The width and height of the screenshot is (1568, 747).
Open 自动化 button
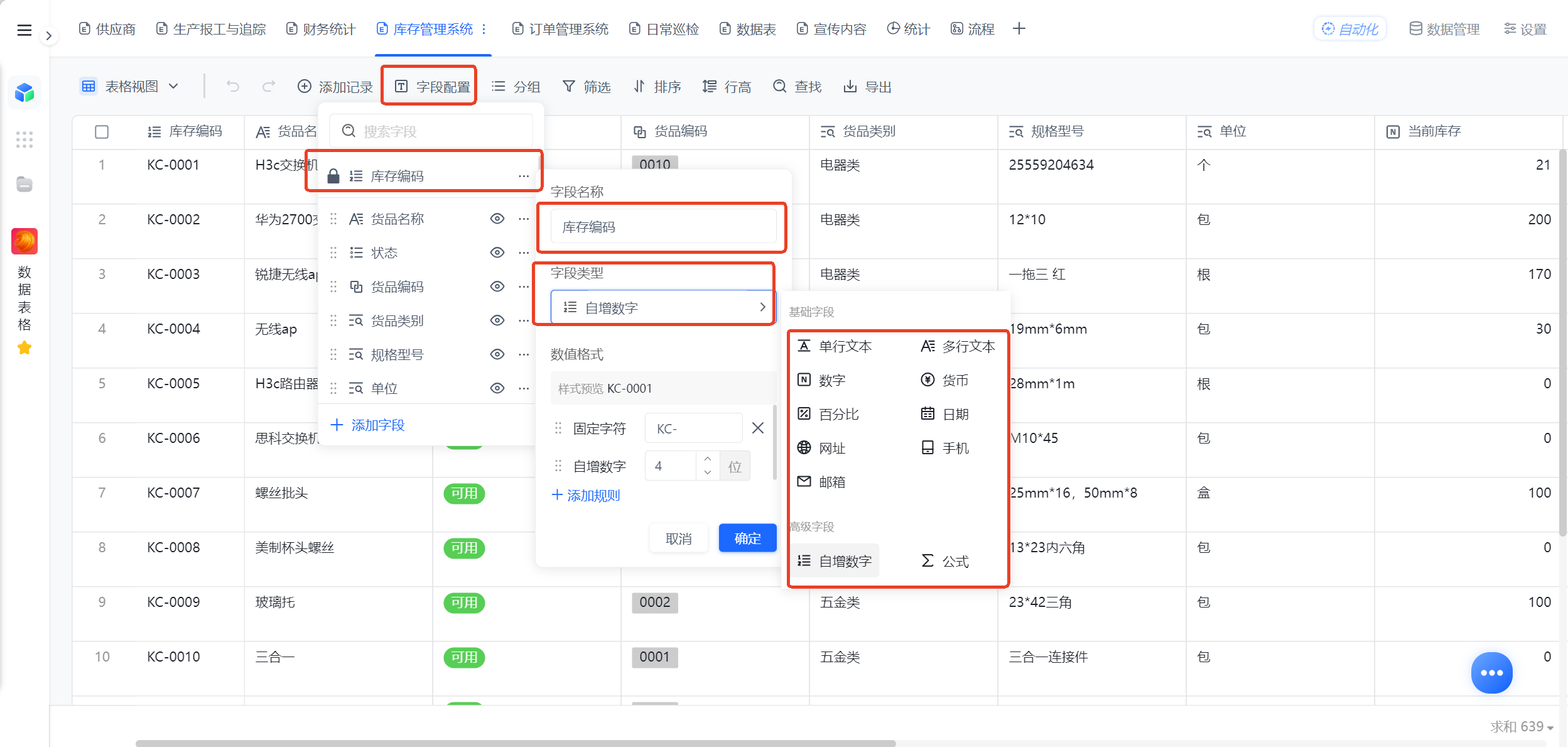pos(1350,29)
